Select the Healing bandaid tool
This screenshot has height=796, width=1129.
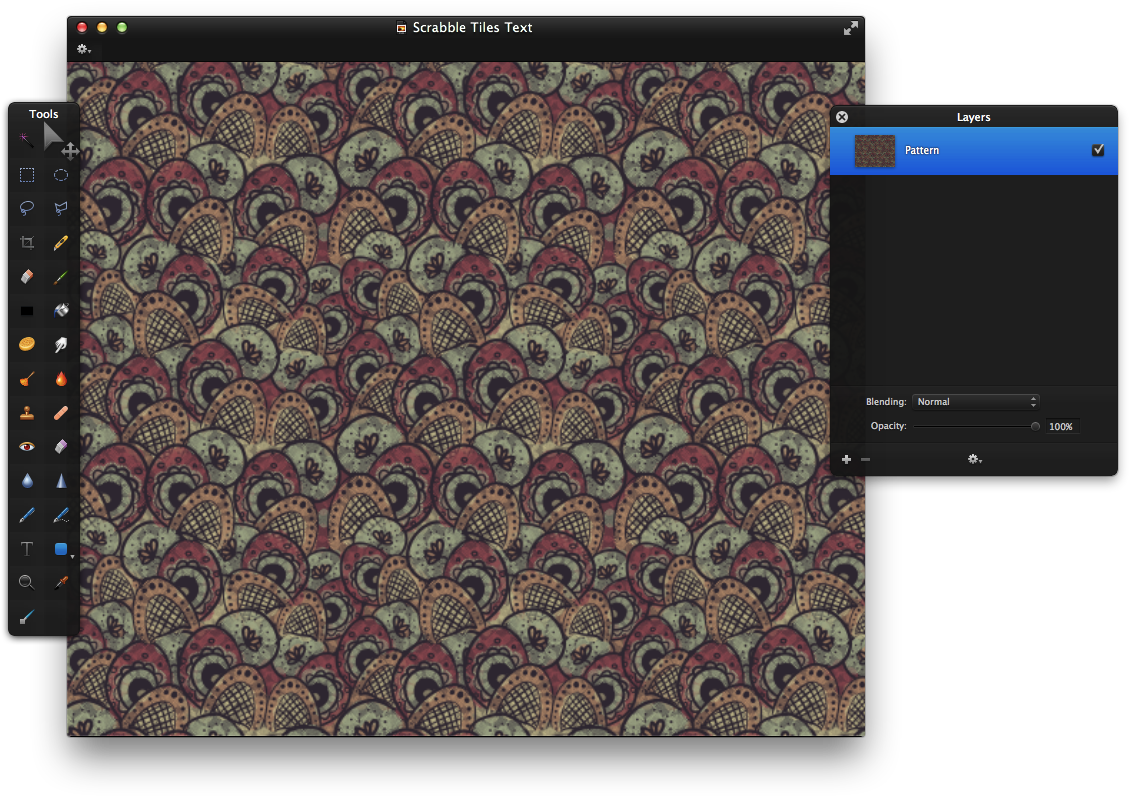click(61, 412)
